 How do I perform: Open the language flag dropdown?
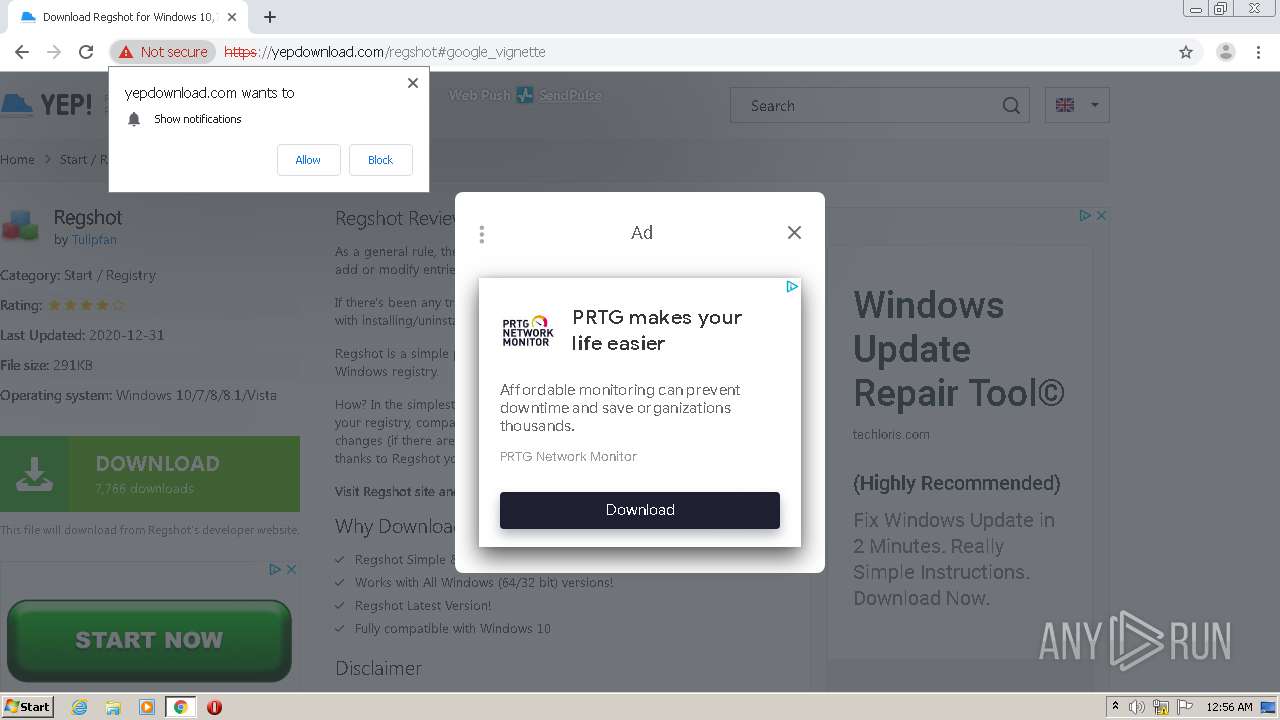click(1077, 105)
